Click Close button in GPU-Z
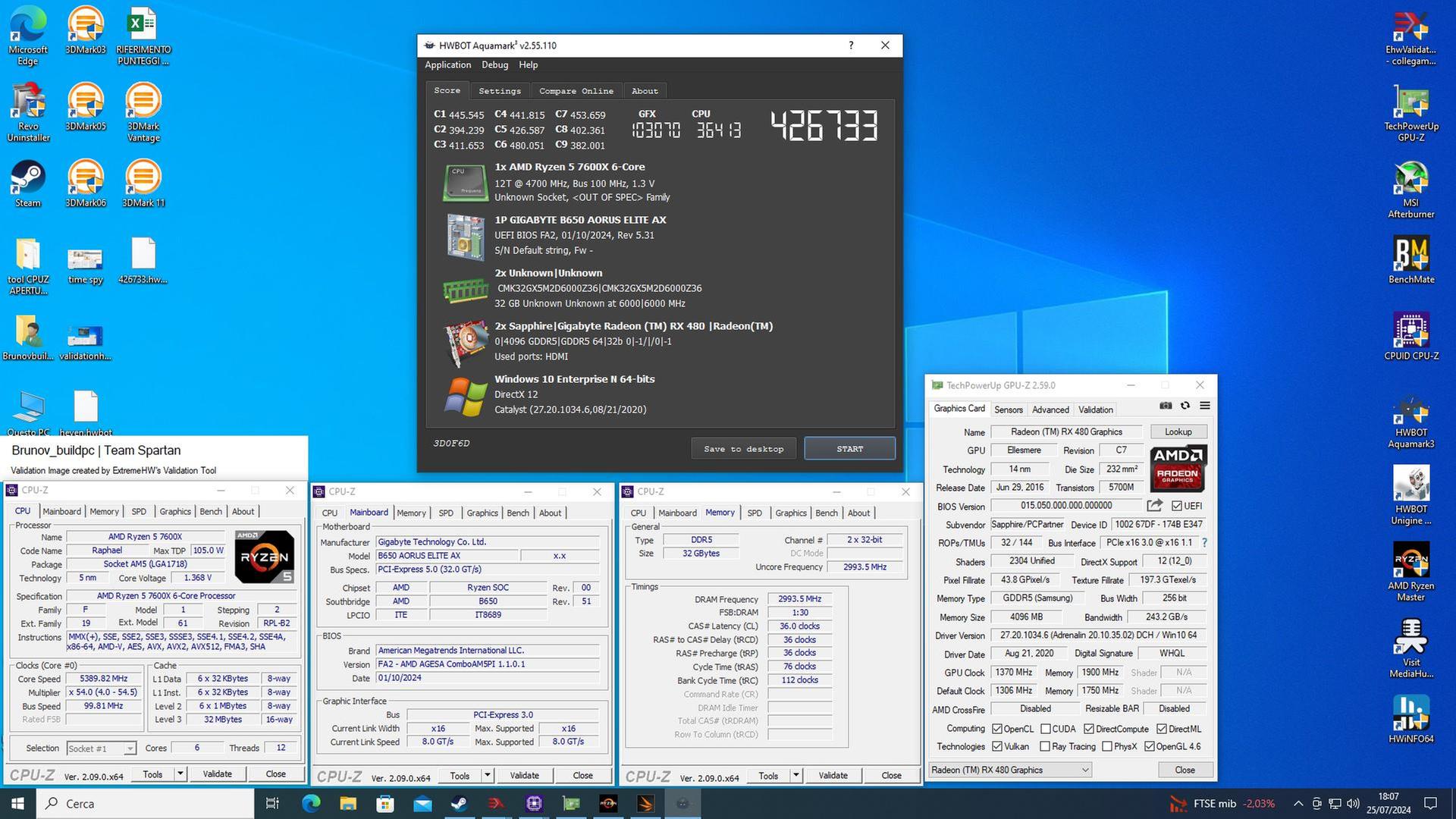The image size is (1456, 819). click(x=1185, y=770)
